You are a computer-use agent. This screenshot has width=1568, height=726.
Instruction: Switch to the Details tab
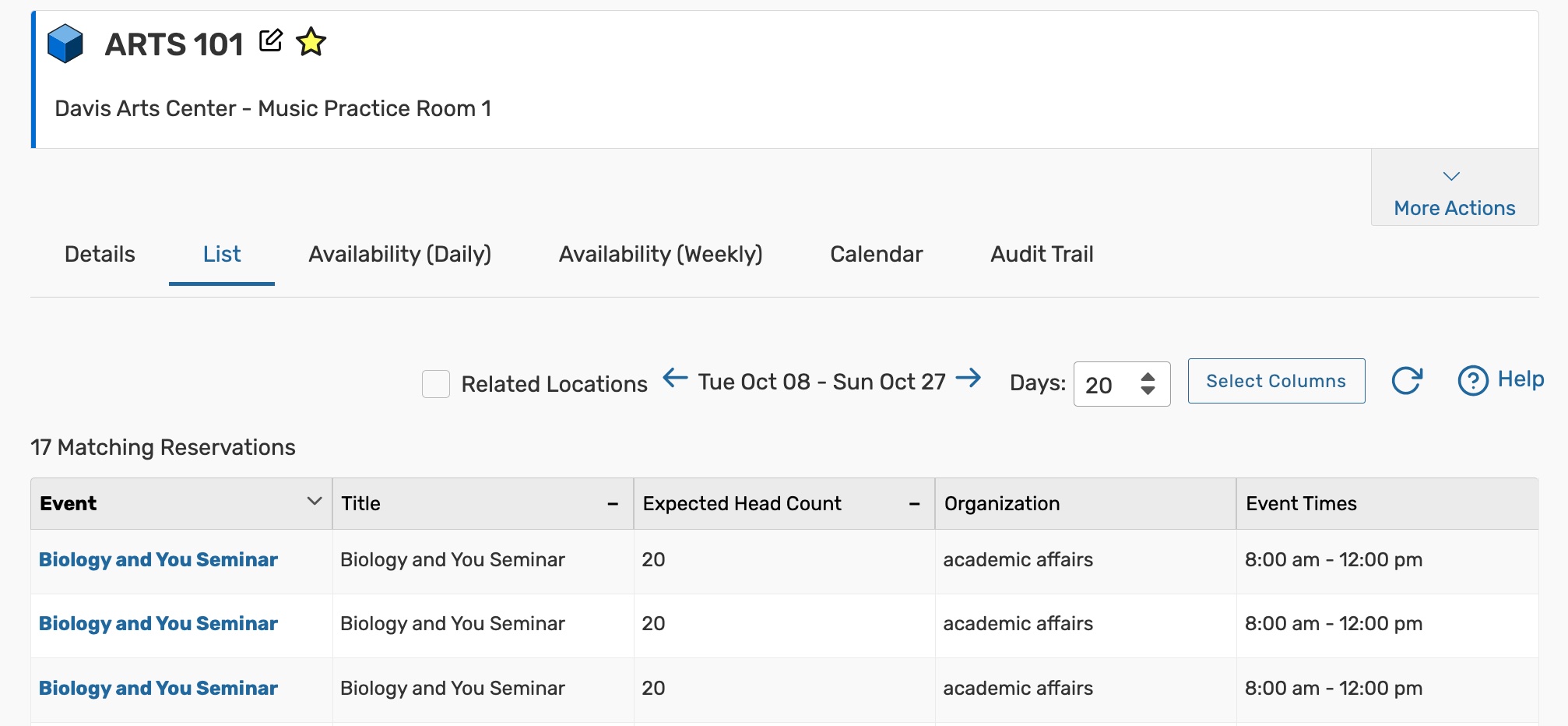click(x=100, y=254)
